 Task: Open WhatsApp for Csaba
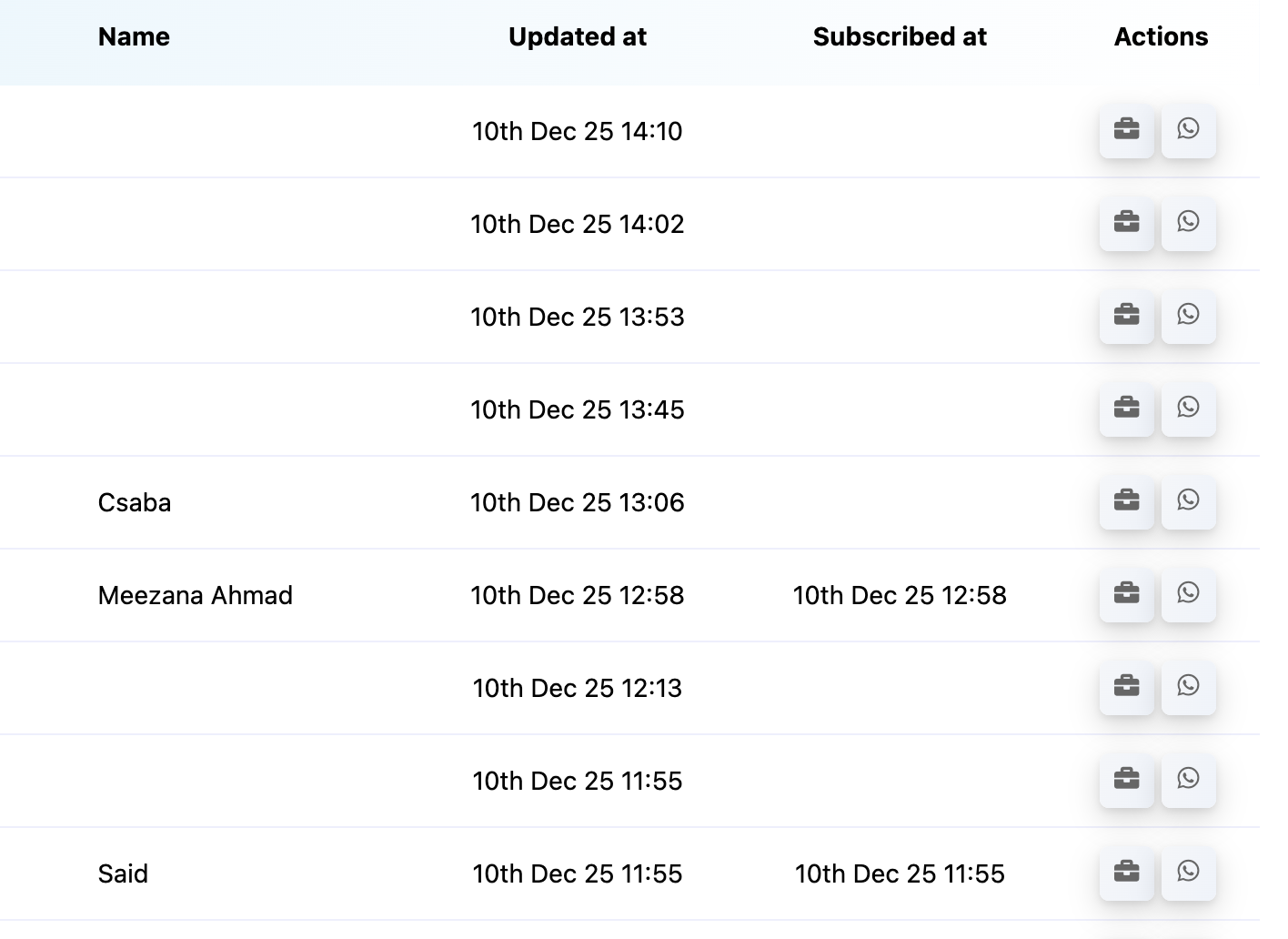click(x=1188, y=501)
